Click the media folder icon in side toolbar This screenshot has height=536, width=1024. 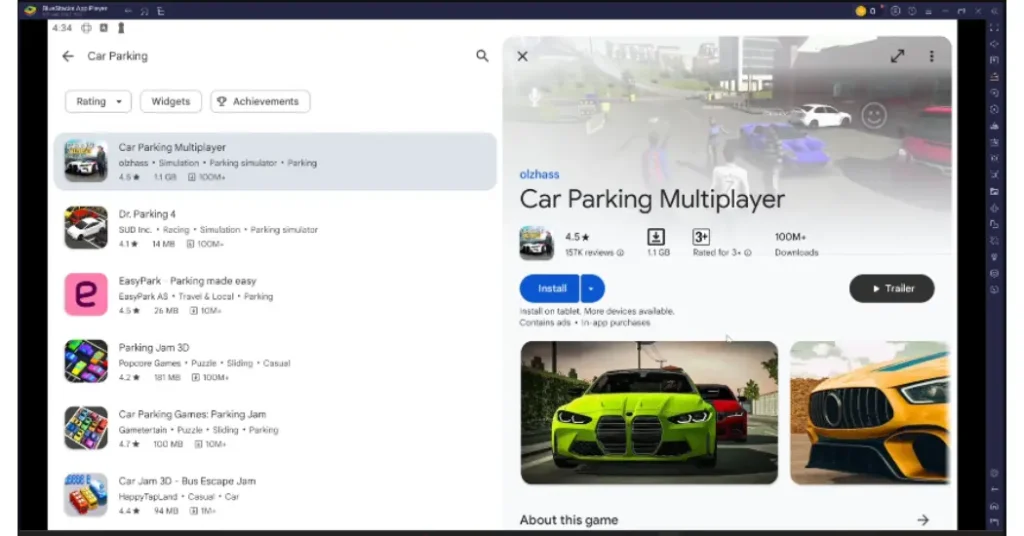[994, 191]
